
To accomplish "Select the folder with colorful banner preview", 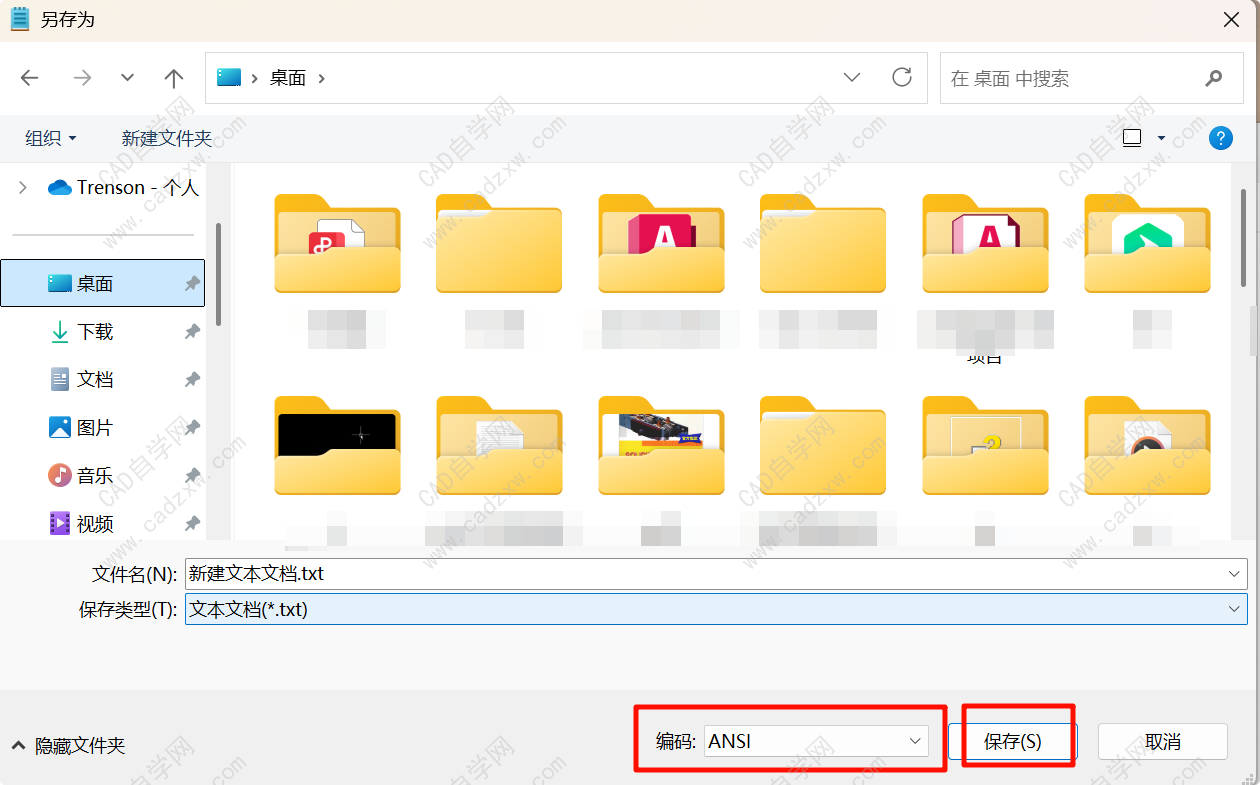I will coord(662,445).
